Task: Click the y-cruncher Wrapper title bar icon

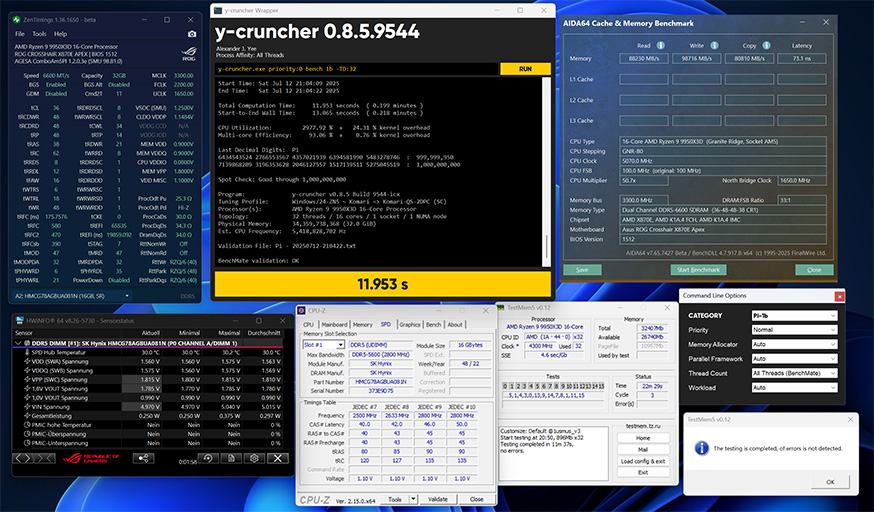Action: pos(218,10)
